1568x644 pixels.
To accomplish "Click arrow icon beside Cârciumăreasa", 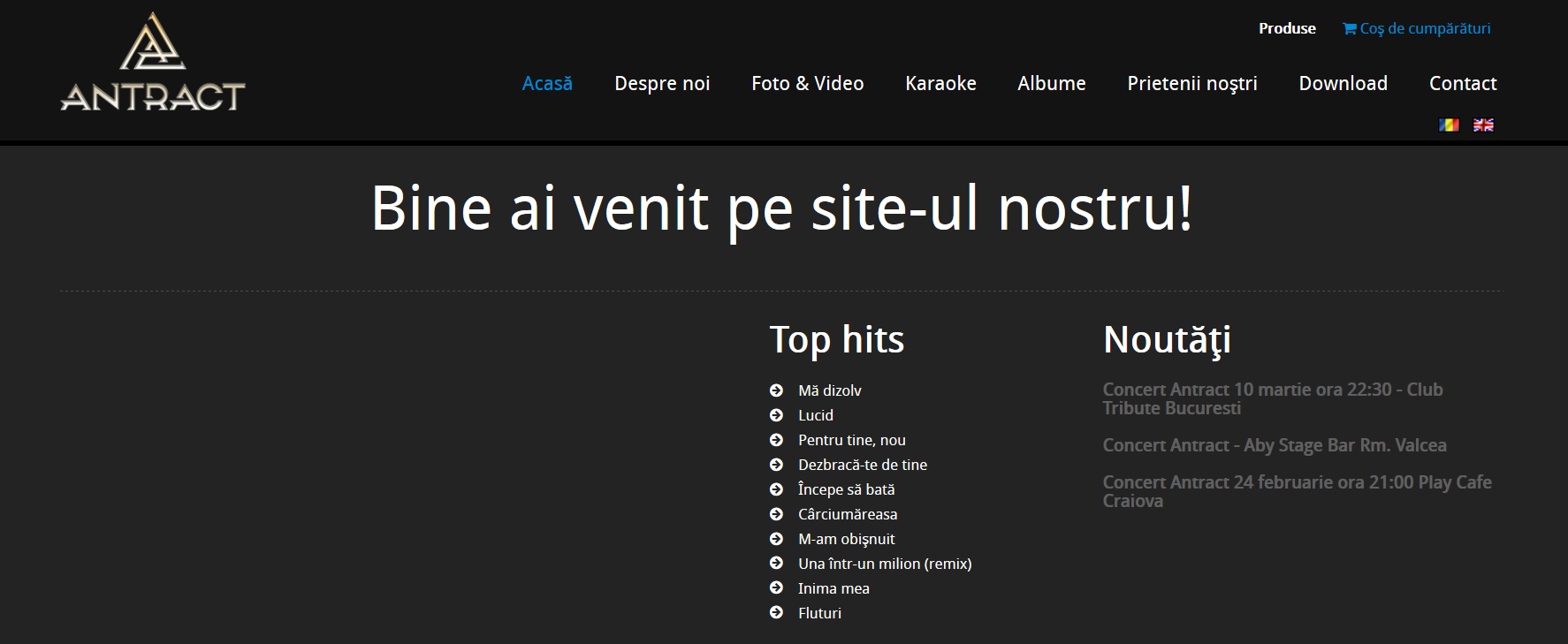I will pyautogui.click(x=776, y=514).
